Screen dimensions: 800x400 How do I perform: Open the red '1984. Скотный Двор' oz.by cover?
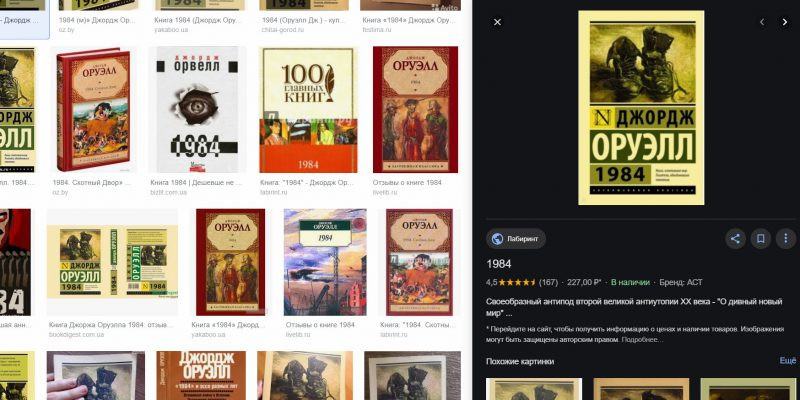tap(92, 110)
